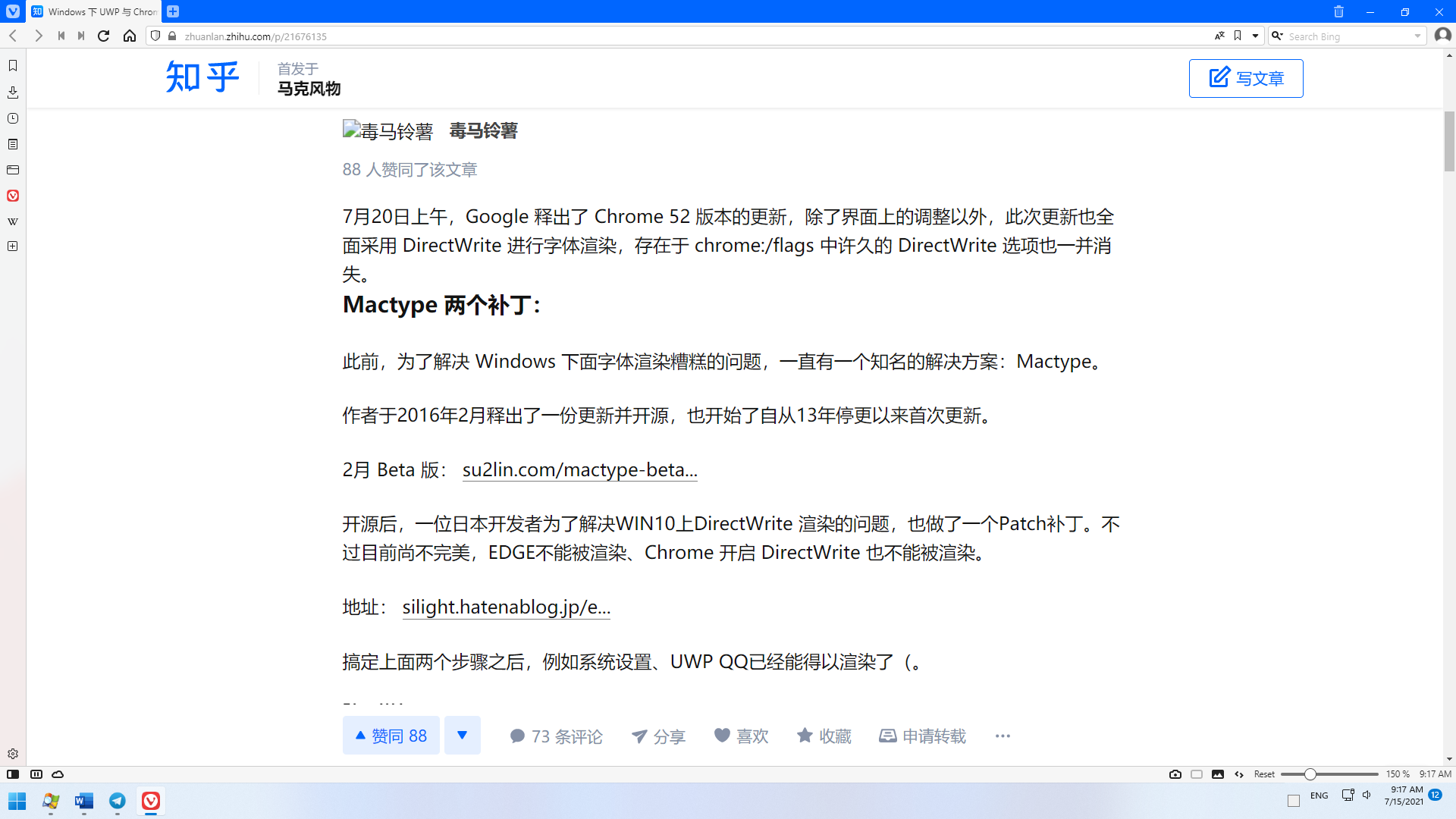Open the su2lin.com/mactype-beta link
1456x819 pixels.
point(579,469)
